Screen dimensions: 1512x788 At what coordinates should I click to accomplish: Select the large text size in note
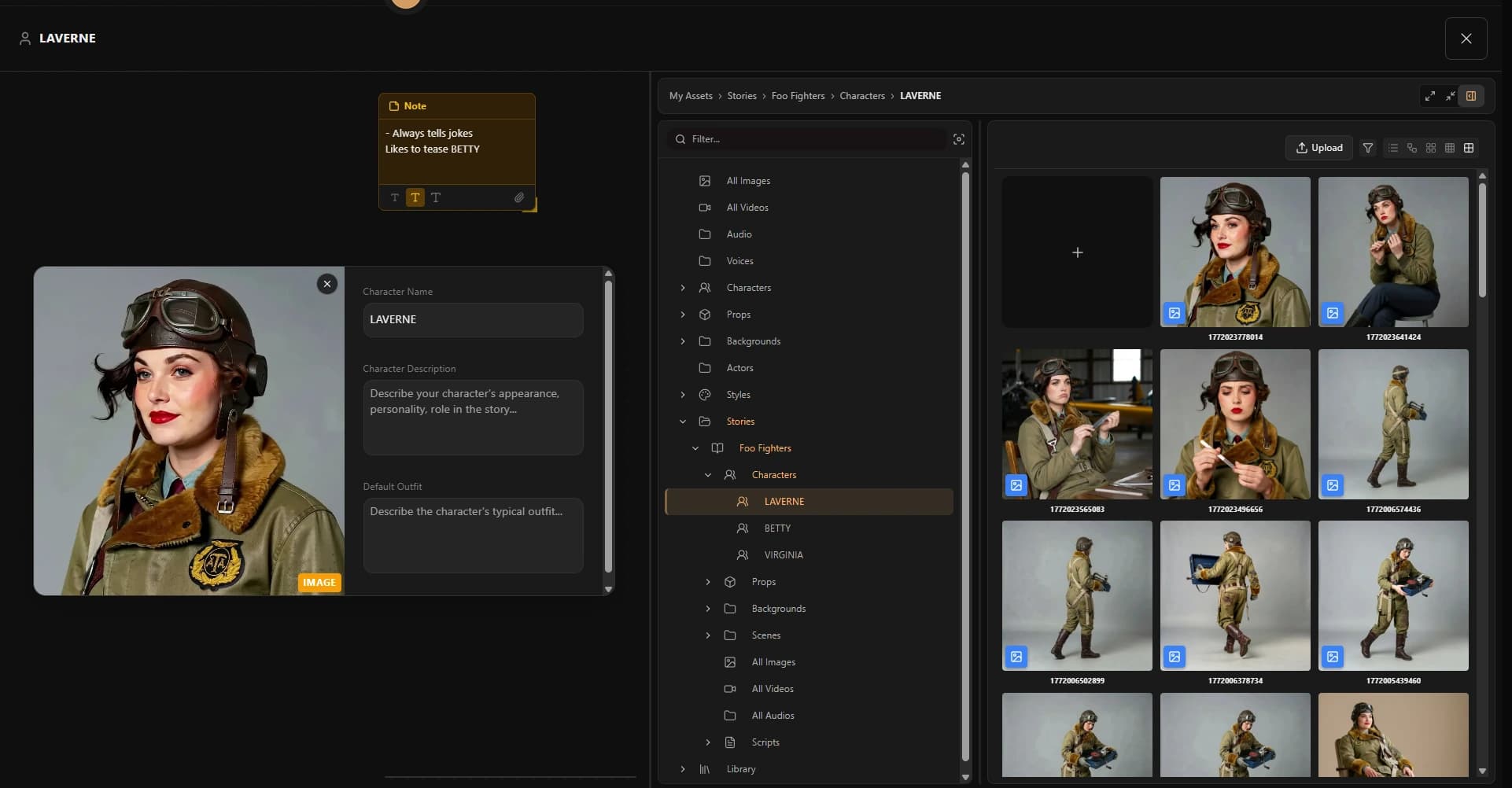click(436, 197)
